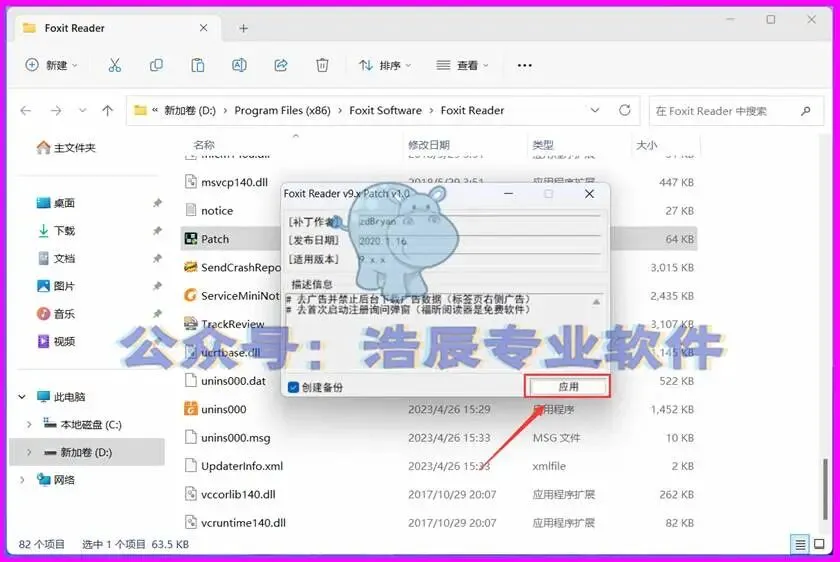
Task: Open 音乐 in the sidebar
Action: click(x=56, y=314)
